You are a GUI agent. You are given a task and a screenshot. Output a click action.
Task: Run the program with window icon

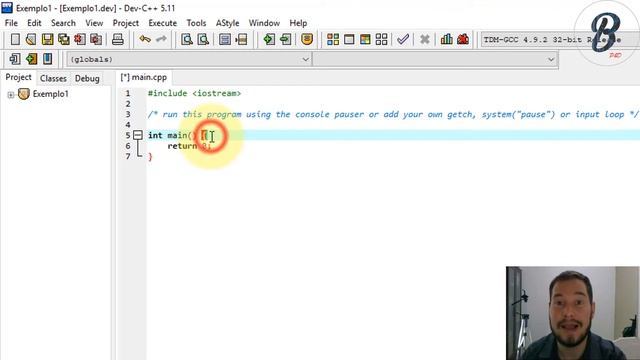pyautogui.click(x=349, y=39)
